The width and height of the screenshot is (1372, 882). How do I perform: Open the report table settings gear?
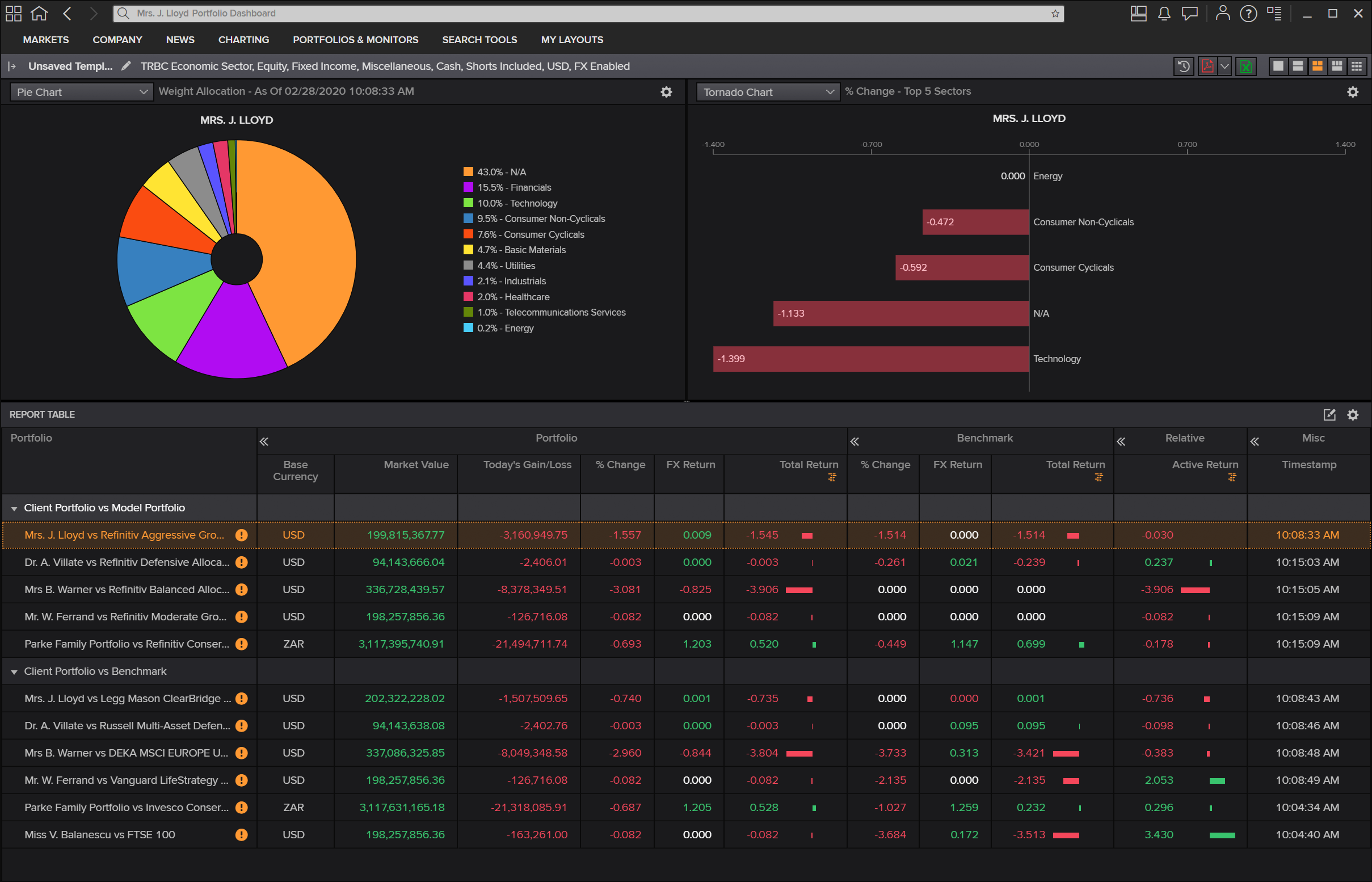pos(1353,415)
